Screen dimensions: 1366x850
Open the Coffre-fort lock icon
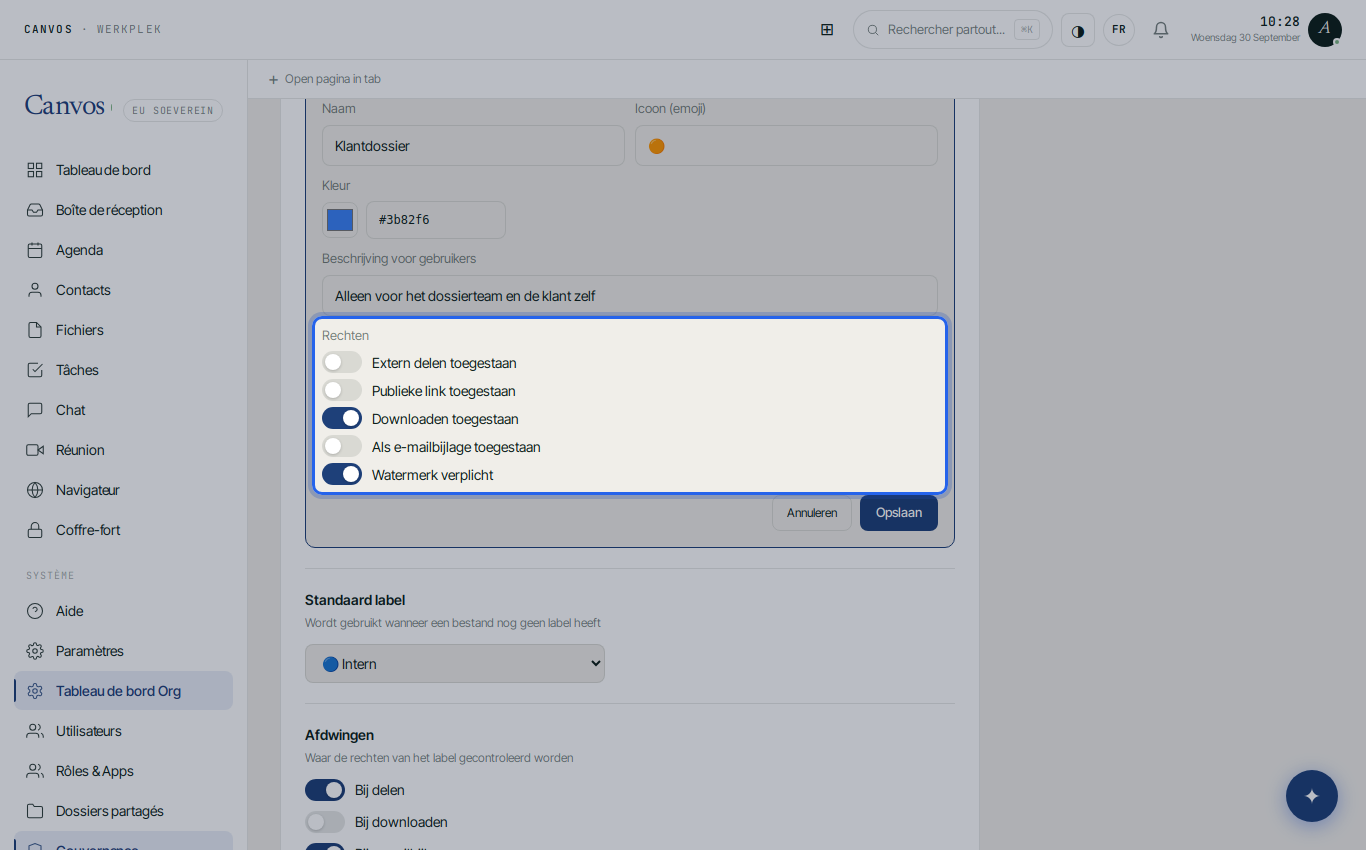pyautogui.click(x=35, y=530)
